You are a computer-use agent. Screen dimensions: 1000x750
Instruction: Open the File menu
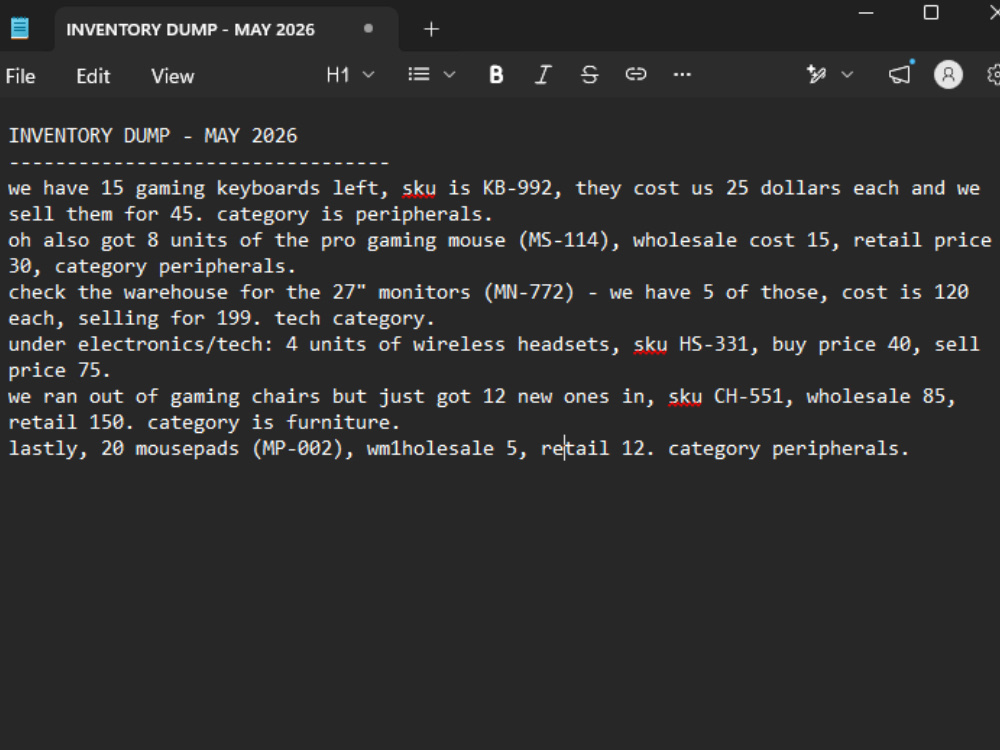[20, 77]
